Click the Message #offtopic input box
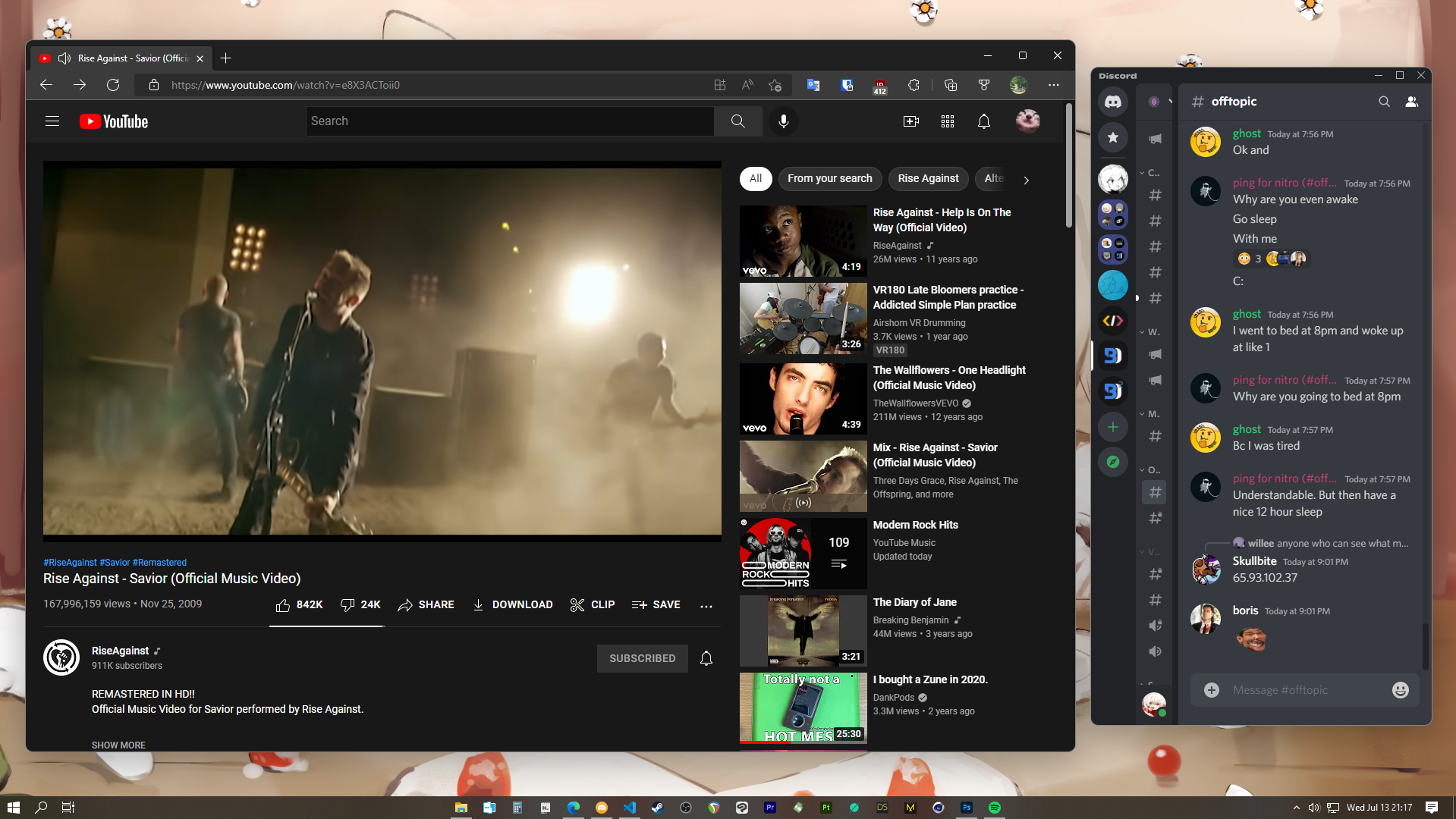1456x819 pixels. (1305, 690)
